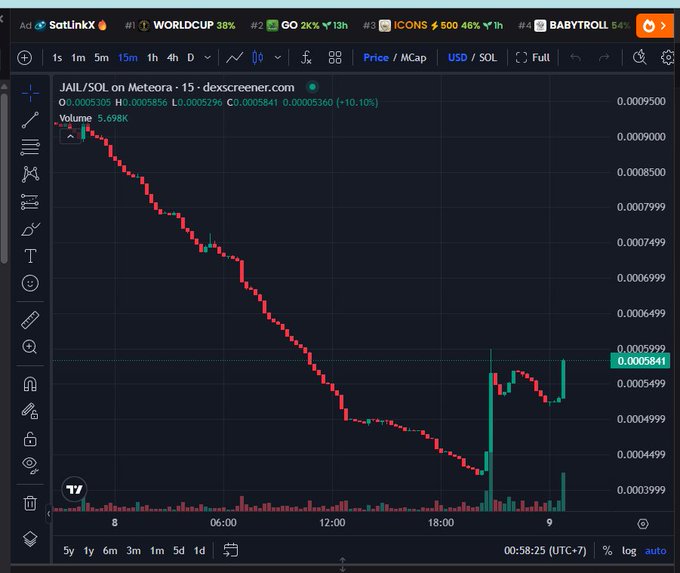The image size is (680, 573).
Task: Open trending token WORLDCUP
Action: coord(180,25)
